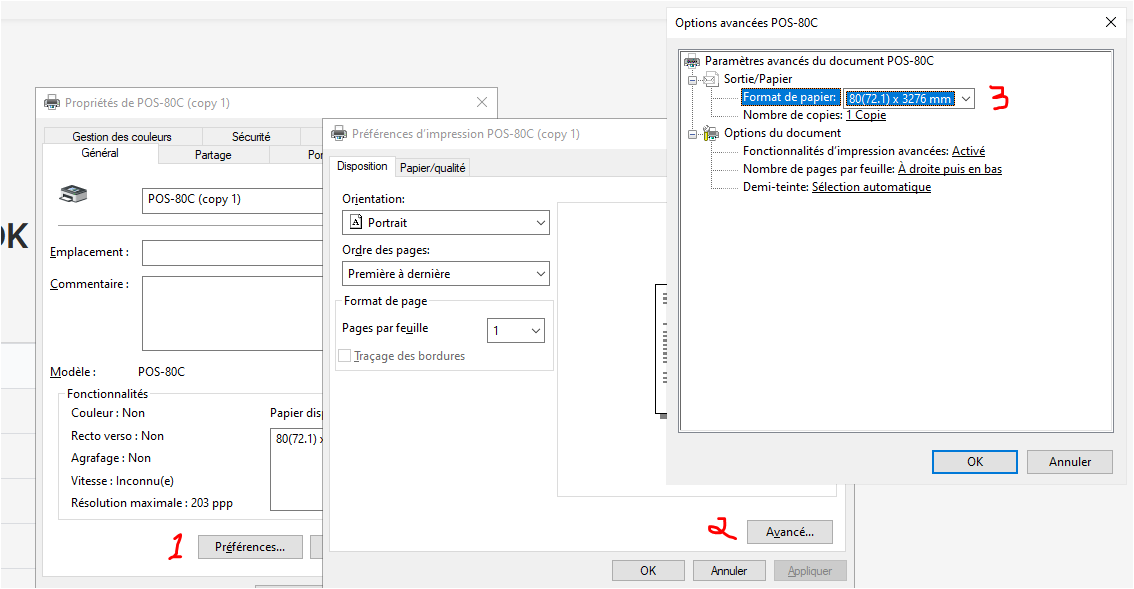Open the Orientation dropdown
The width and height of the screenshot is (1134, 589).
pos(540,223)
